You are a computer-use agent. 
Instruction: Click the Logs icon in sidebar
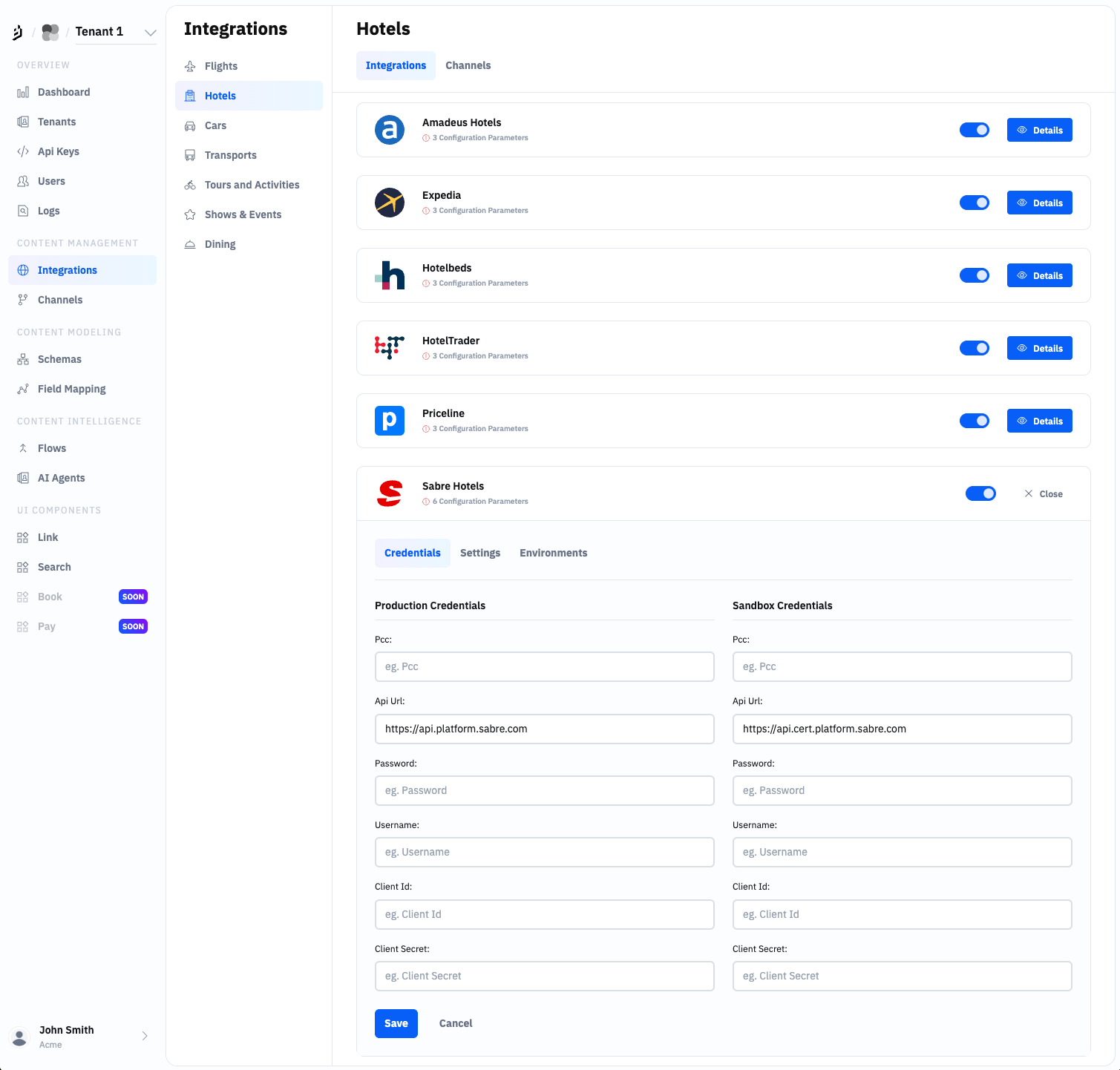[23, 211]
